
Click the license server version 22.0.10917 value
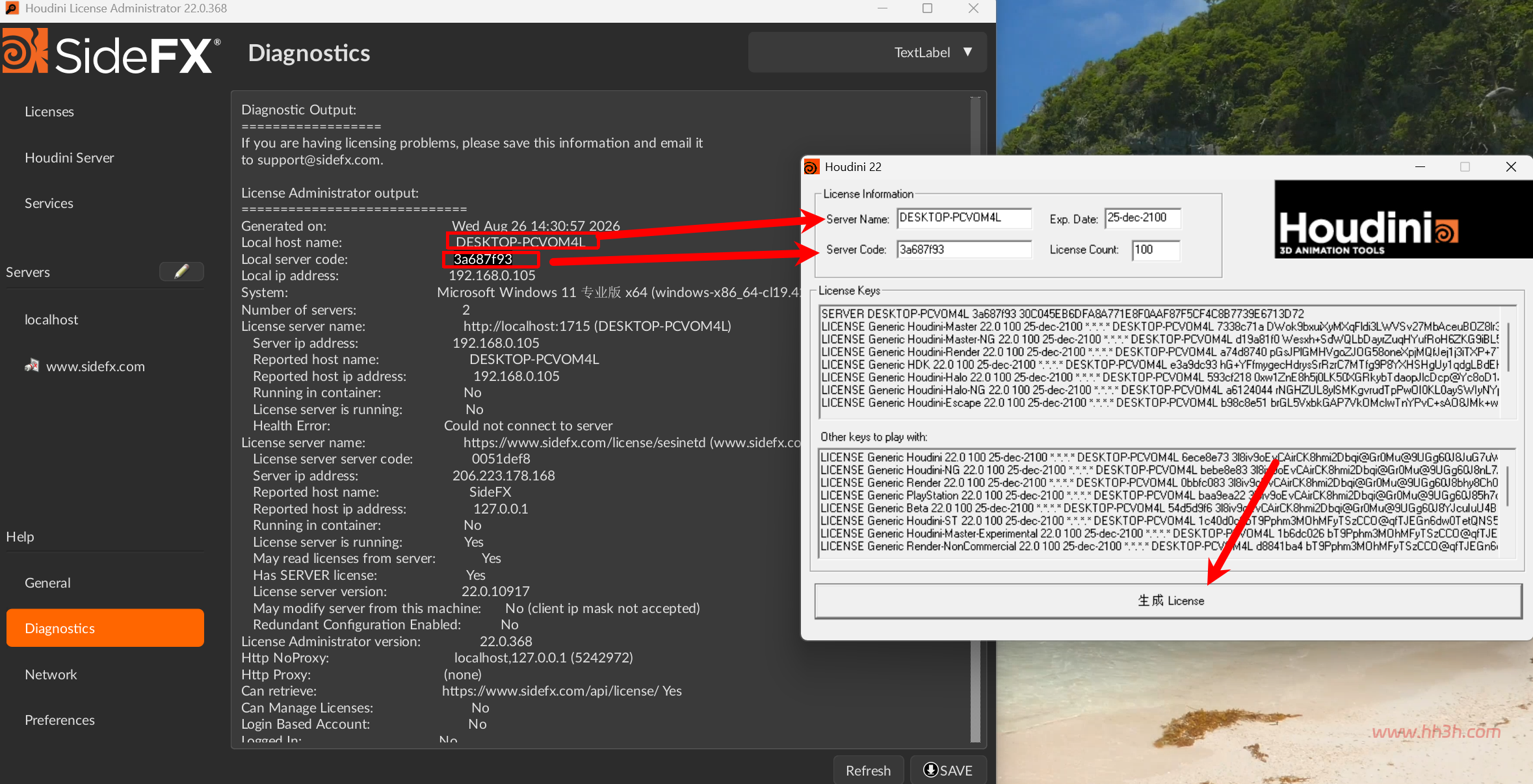[495, 592]
